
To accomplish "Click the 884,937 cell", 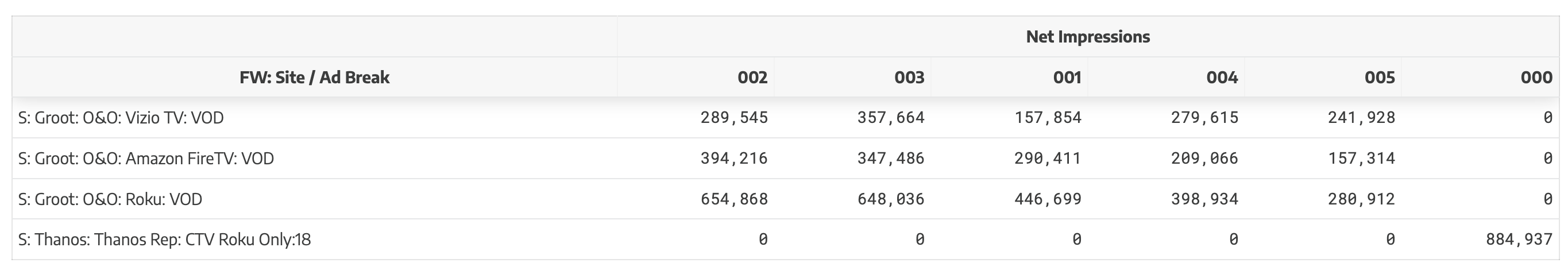I will tap(1519, 240).
